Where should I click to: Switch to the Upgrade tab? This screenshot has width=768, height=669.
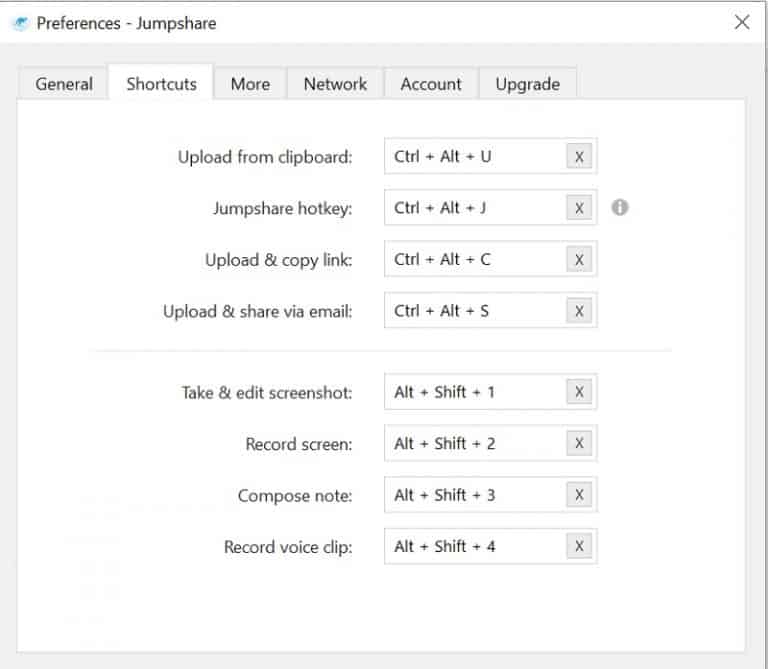pyautogui.click(x=528, y=84)
